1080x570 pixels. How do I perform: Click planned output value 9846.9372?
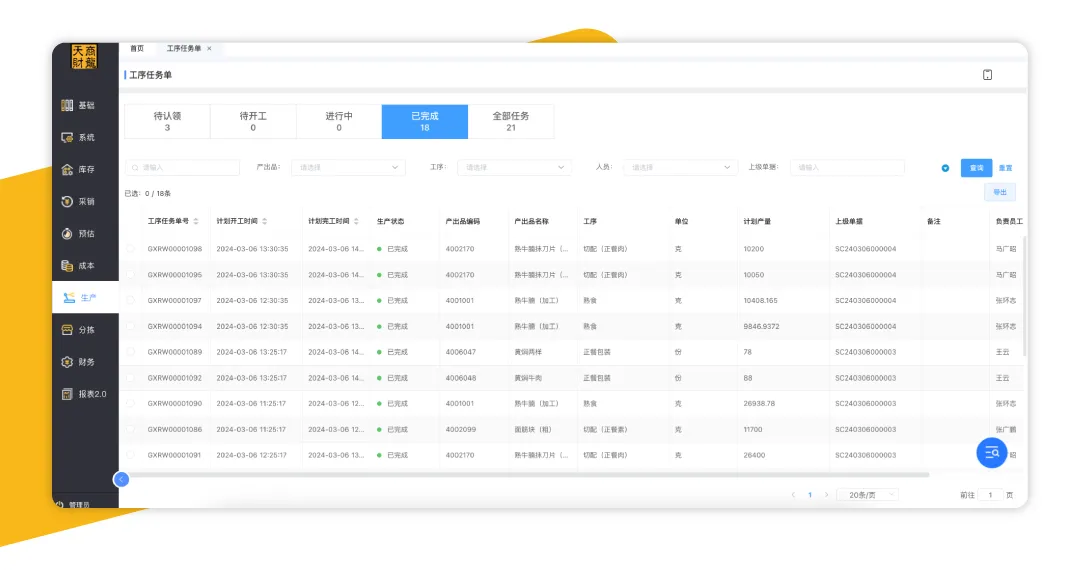pyautogui.click(x=761, y=326)
